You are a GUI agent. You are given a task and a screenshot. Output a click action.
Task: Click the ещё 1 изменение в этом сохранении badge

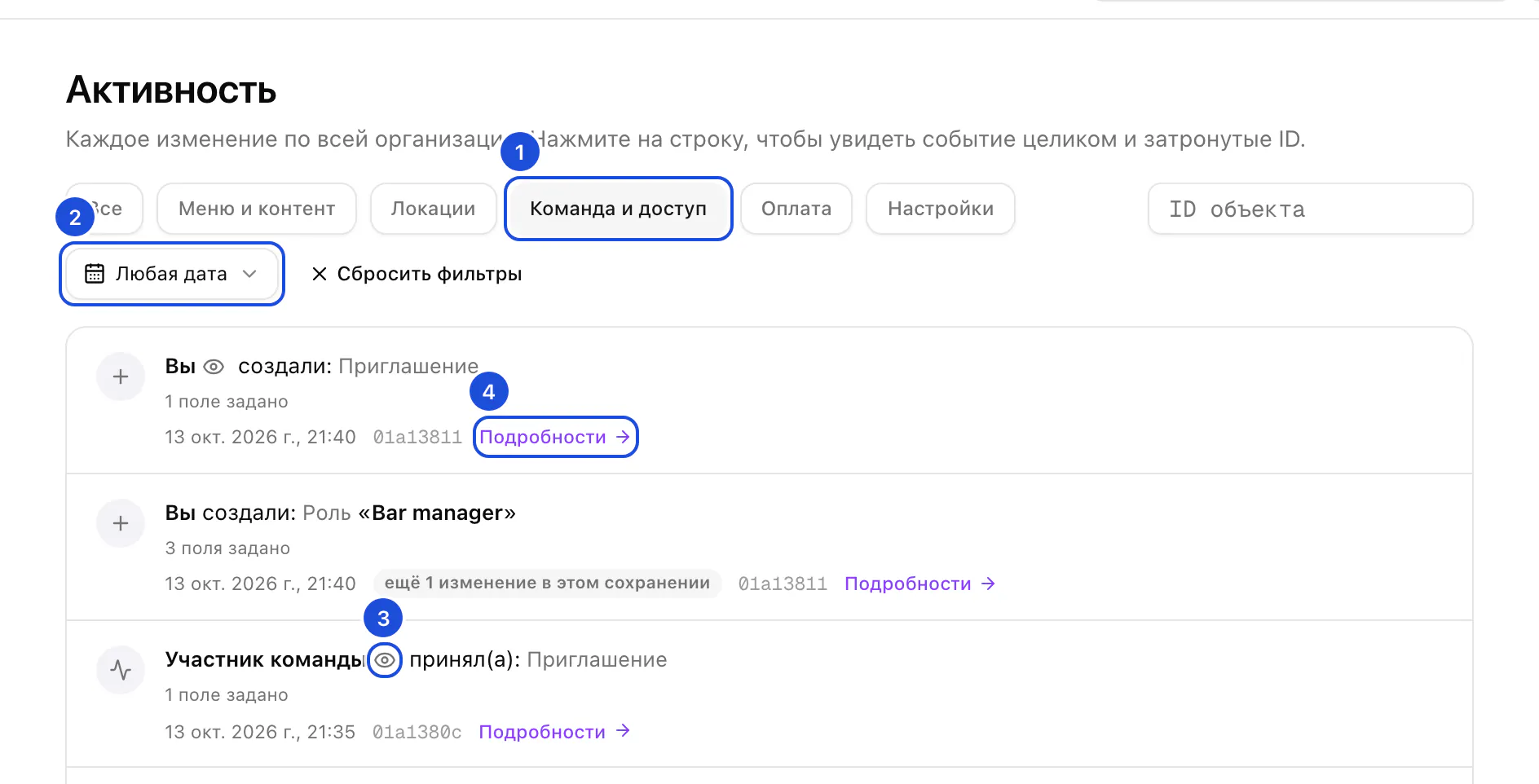click(547, 584)
